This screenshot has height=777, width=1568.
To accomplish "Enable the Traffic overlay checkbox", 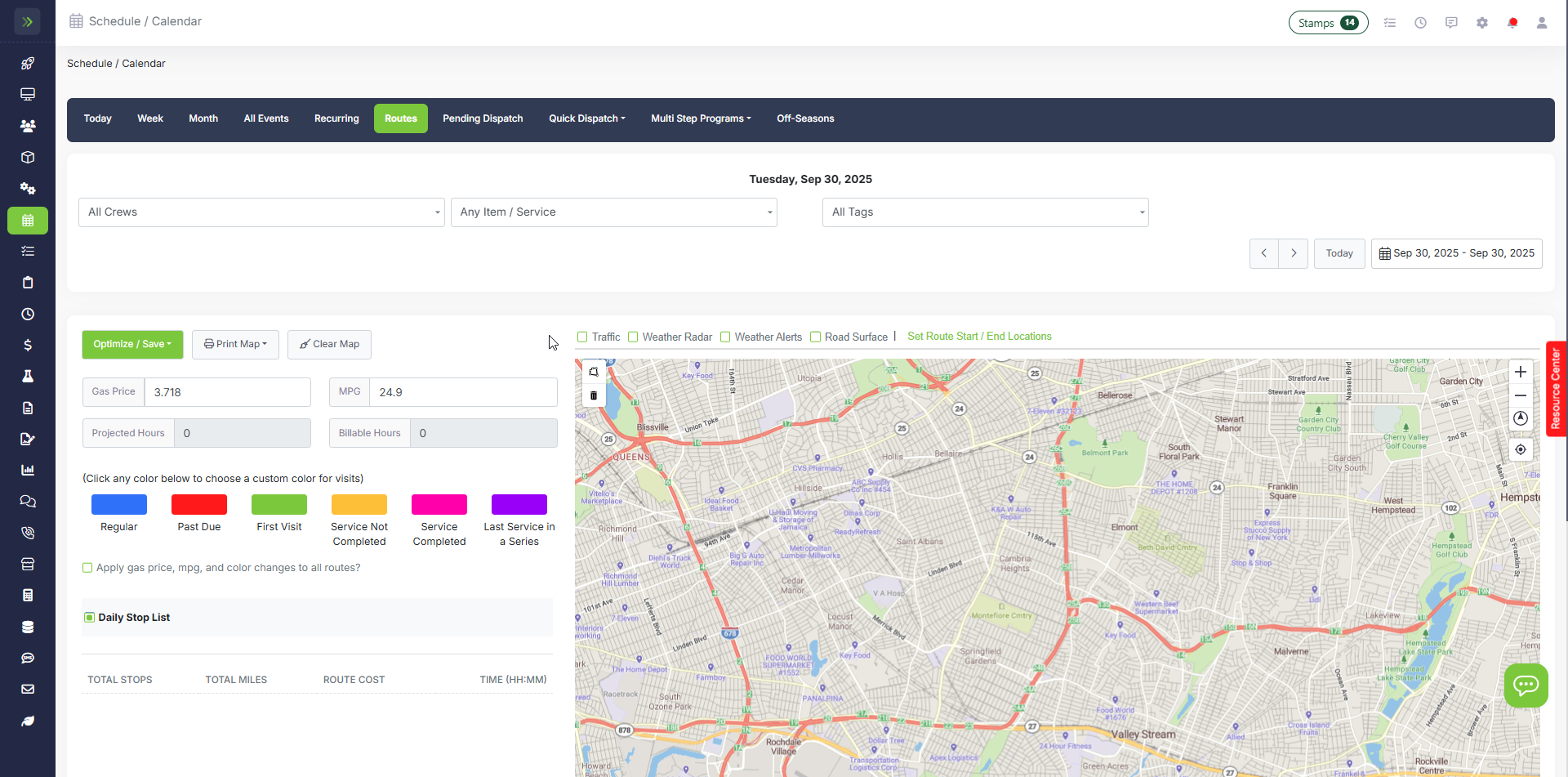I will tap(582, 337).
